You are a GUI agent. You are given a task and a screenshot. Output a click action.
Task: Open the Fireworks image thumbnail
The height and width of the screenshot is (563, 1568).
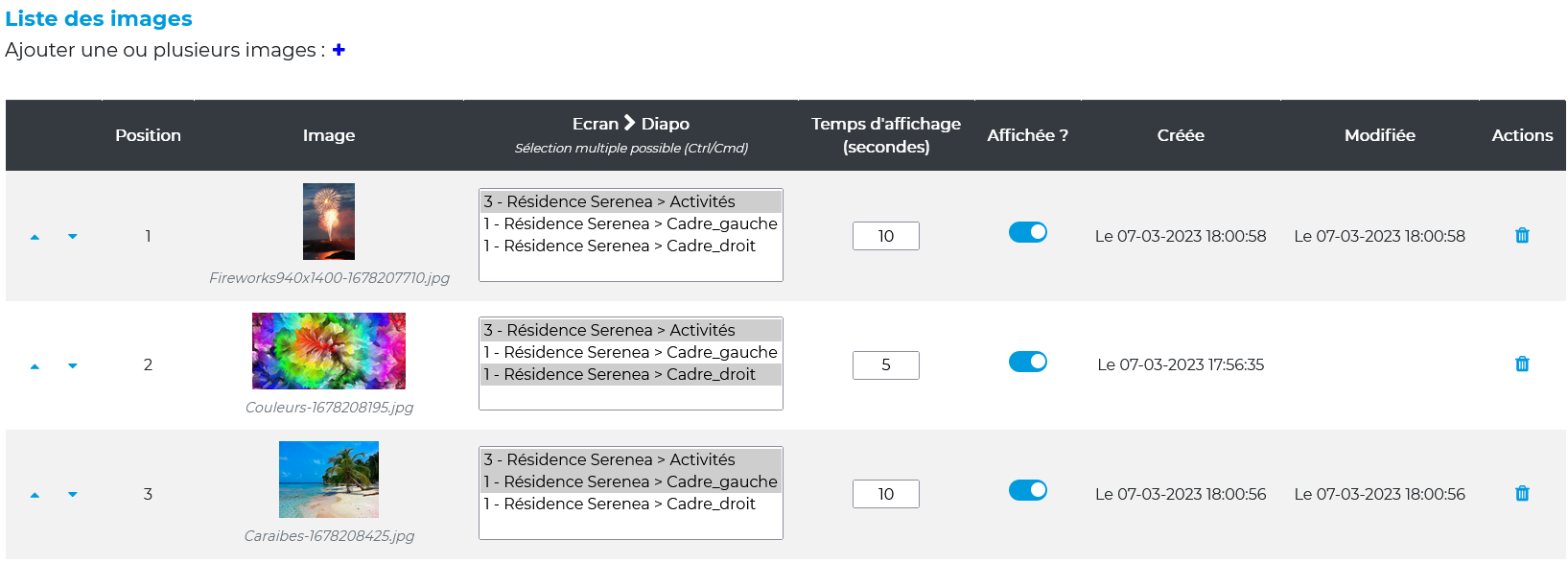click(329, 222)
